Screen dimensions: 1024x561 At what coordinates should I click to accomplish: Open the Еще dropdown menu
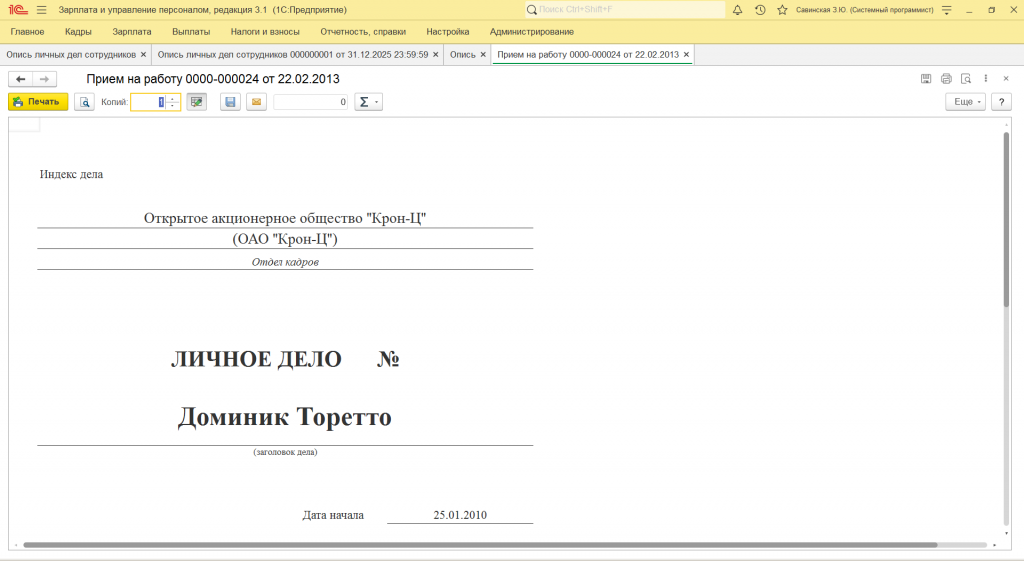[x=965, y=102]
